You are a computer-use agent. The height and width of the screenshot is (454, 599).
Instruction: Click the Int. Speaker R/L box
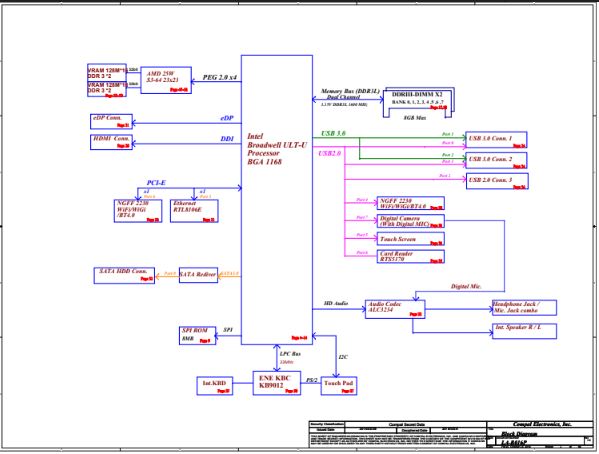[524, 331]
